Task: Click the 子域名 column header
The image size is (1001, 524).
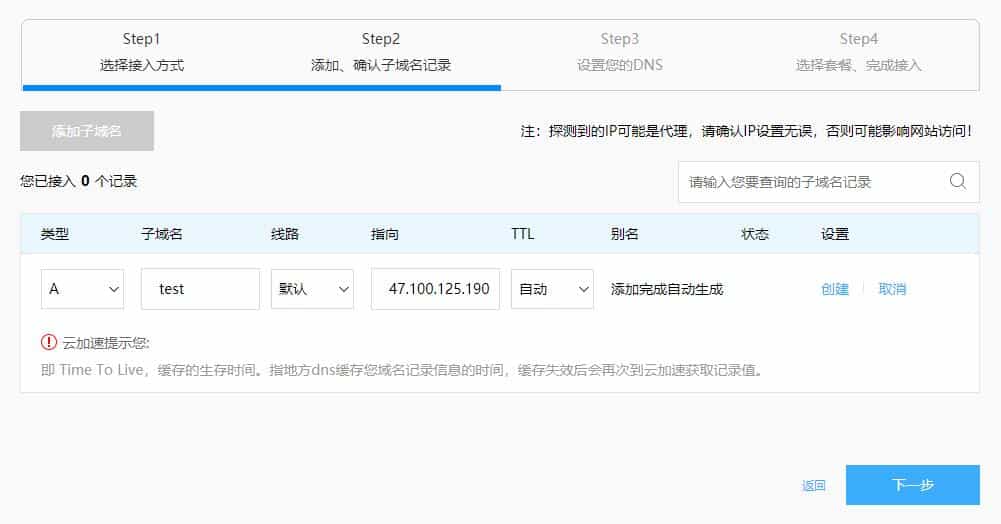Action: coord(162,234)
